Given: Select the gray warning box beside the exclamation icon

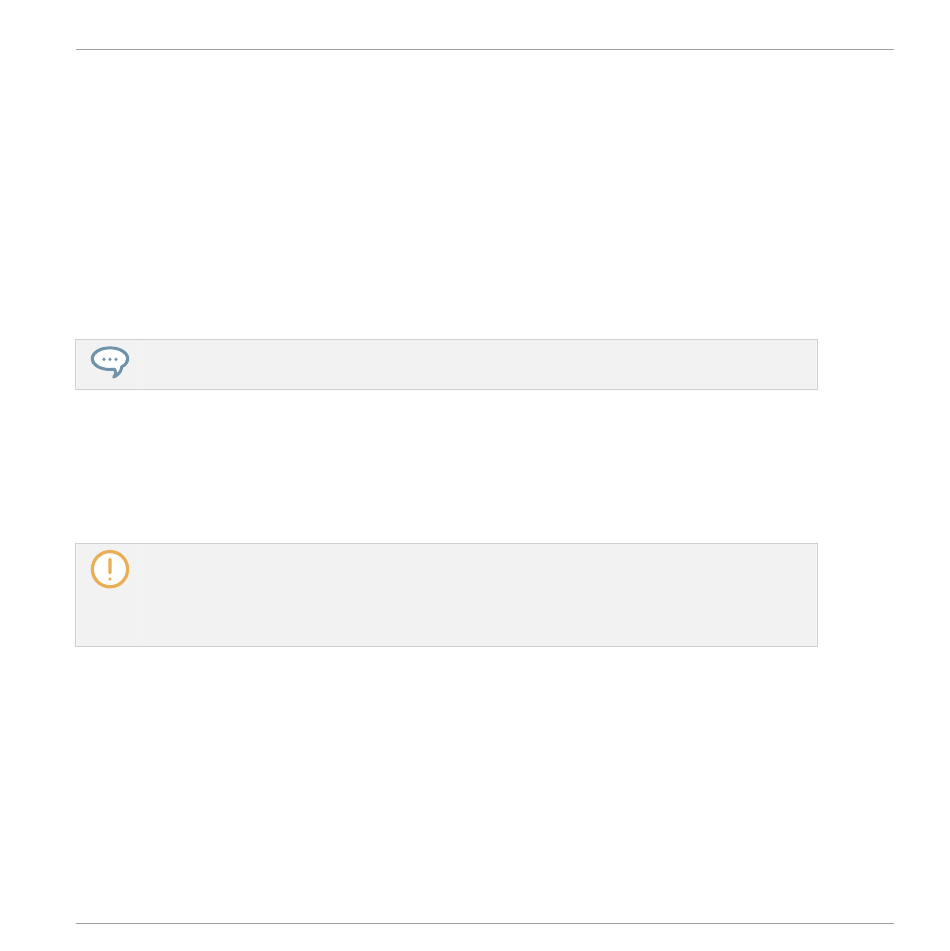Looking at the screenshot, I should pos(478,595).
